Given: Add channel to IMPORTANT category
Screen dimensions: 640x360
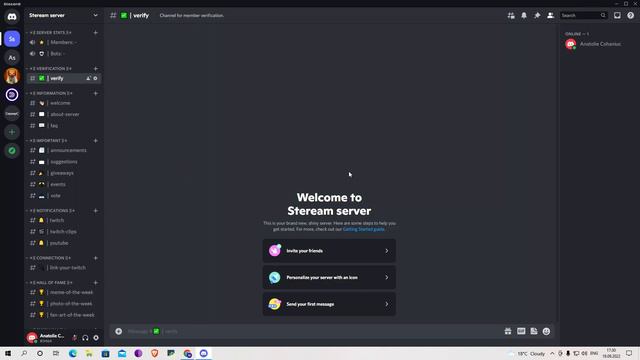Looking at the screenshot, I should (96, 141).
